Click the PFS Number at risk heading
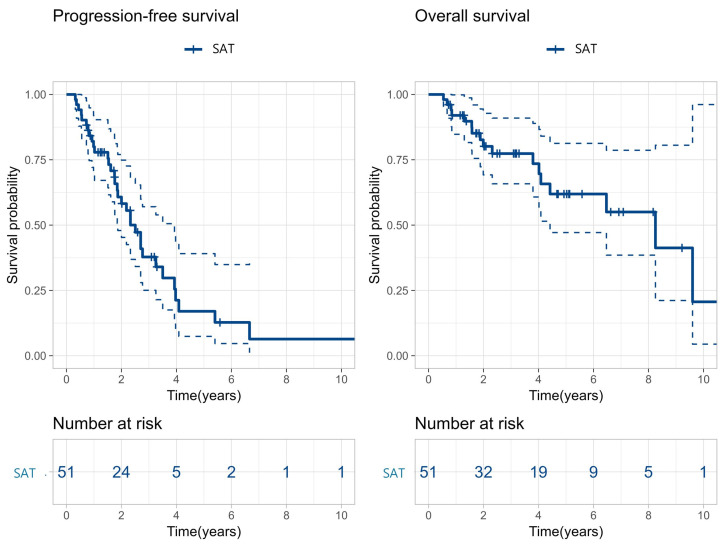 (x=107, y=423)
